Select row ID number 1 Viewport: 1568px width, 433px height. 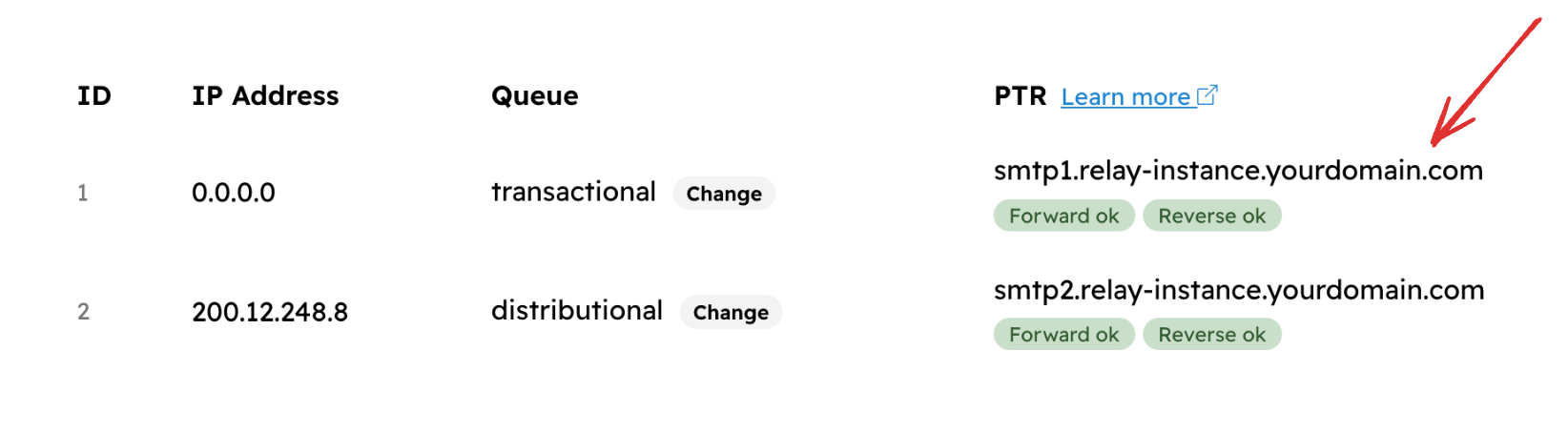(83, 194)
